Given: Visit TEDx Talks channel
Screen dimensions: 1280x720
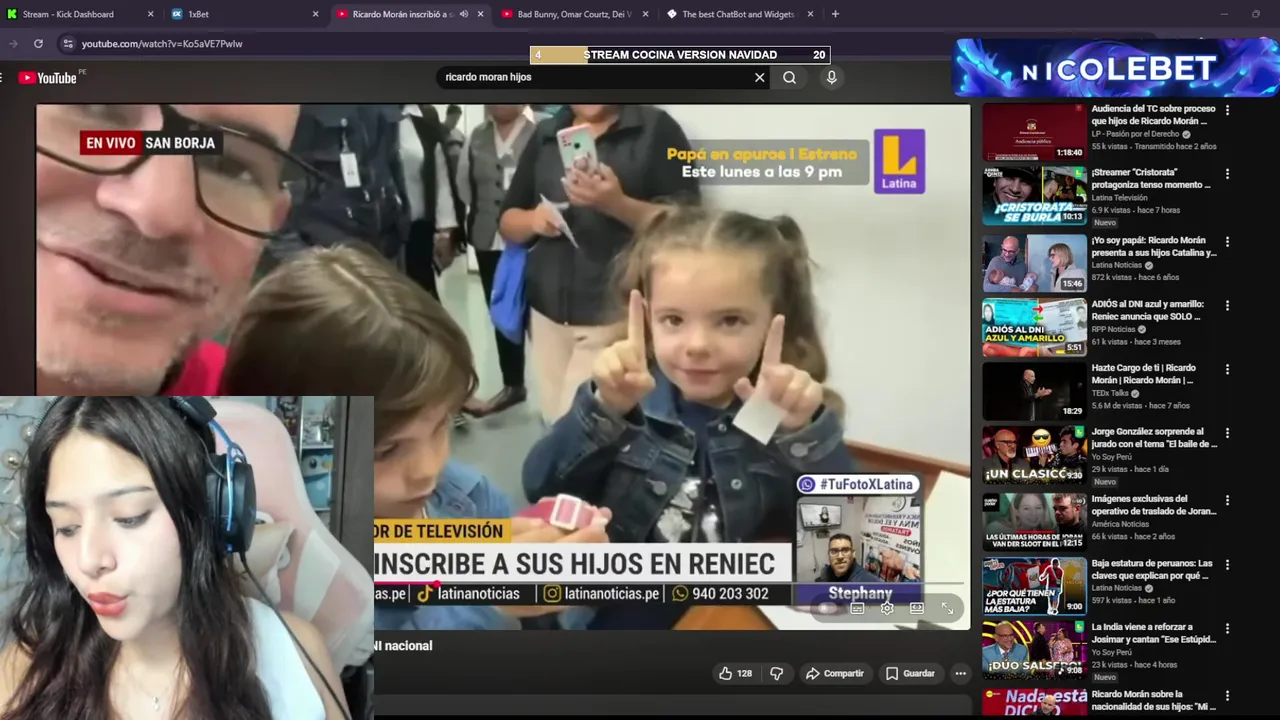Looking at the screenshot, I should point(1111,393).
